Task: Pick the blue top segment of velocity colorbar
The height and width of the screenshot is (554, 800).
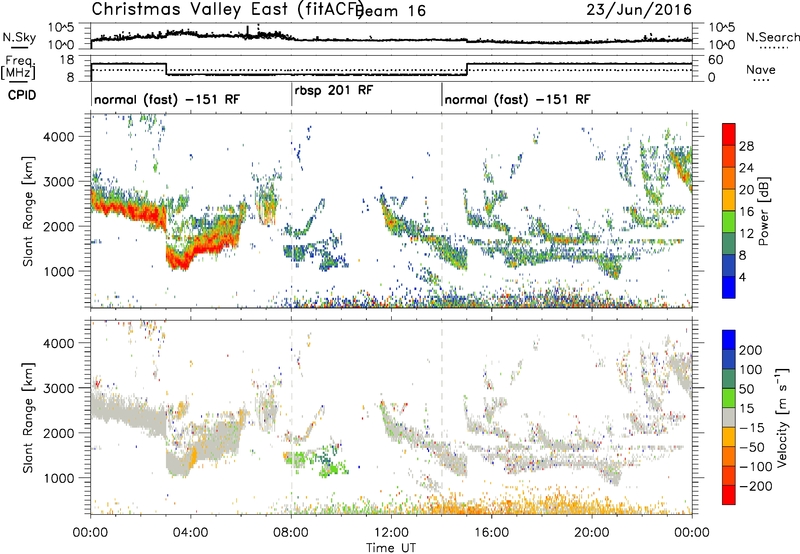Action: point(729,340)
